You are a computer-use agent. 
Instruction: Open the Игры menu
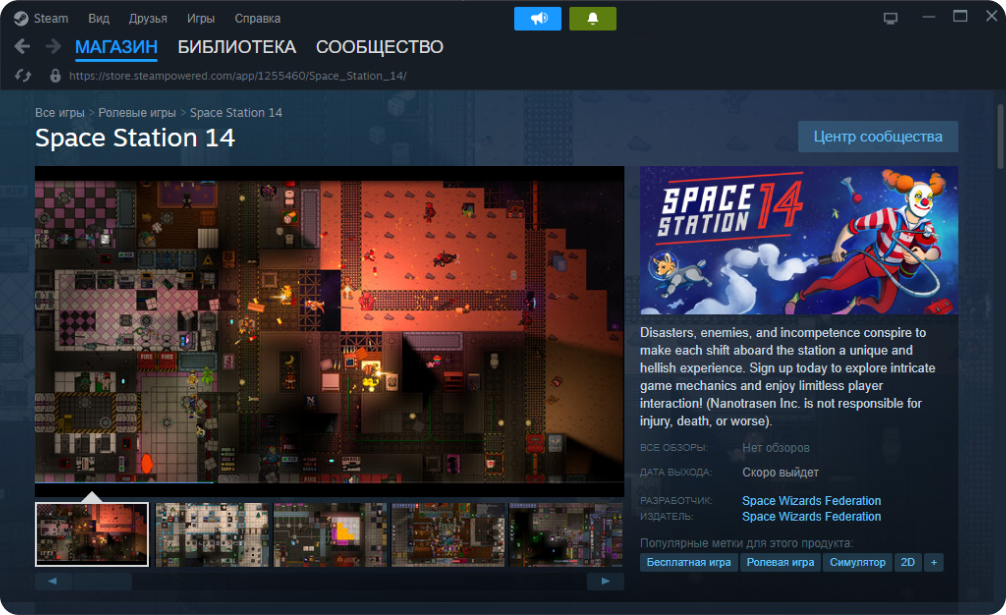point(200,18)
